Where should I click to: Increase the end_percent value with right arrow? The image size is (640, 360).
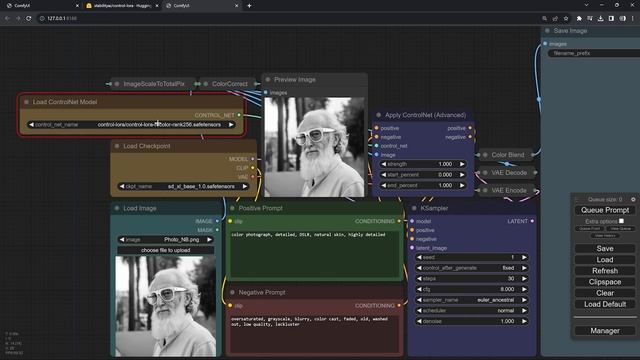(462, 185)
